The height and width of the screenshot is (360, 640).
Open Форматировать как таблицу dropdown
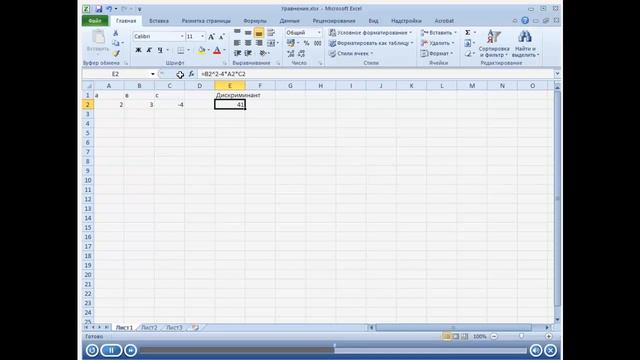click(x=371, y=43)
